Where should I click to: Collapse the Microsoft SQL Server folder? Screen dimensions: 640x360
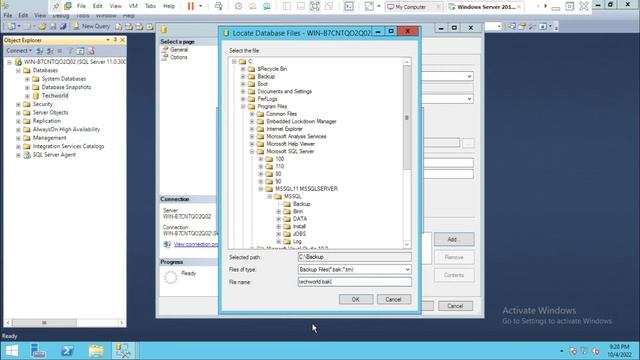tap(252, 151)
